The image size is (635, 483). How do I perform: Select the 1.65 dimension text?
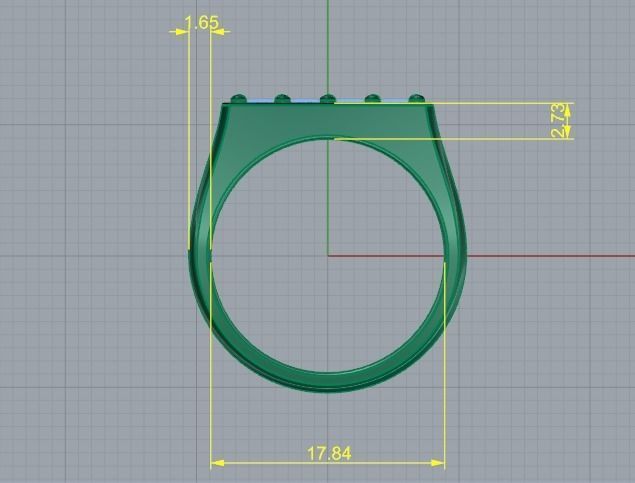(x=201, y=23)
